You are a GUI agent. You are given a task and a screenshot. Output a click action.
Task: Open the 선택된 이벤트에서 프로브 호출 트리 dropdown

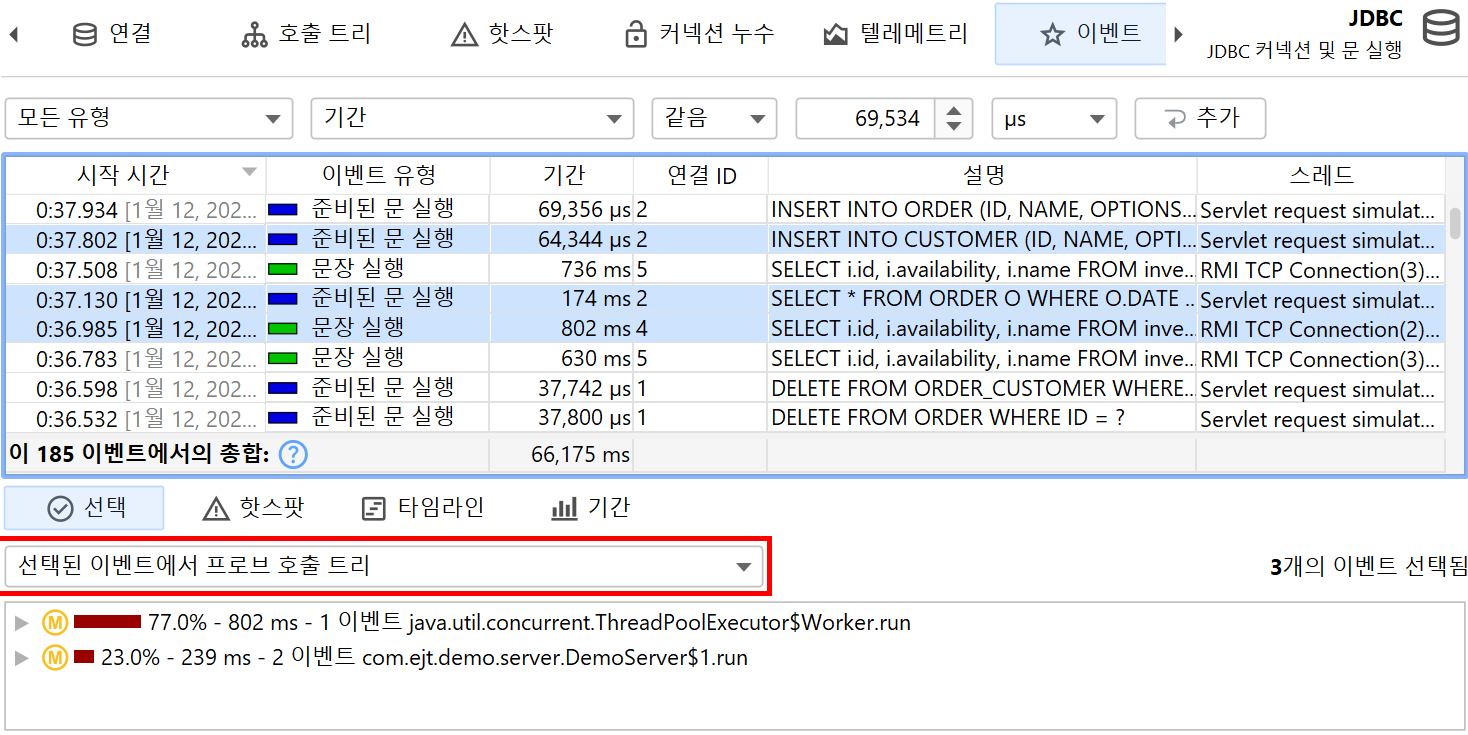point(384,566)
